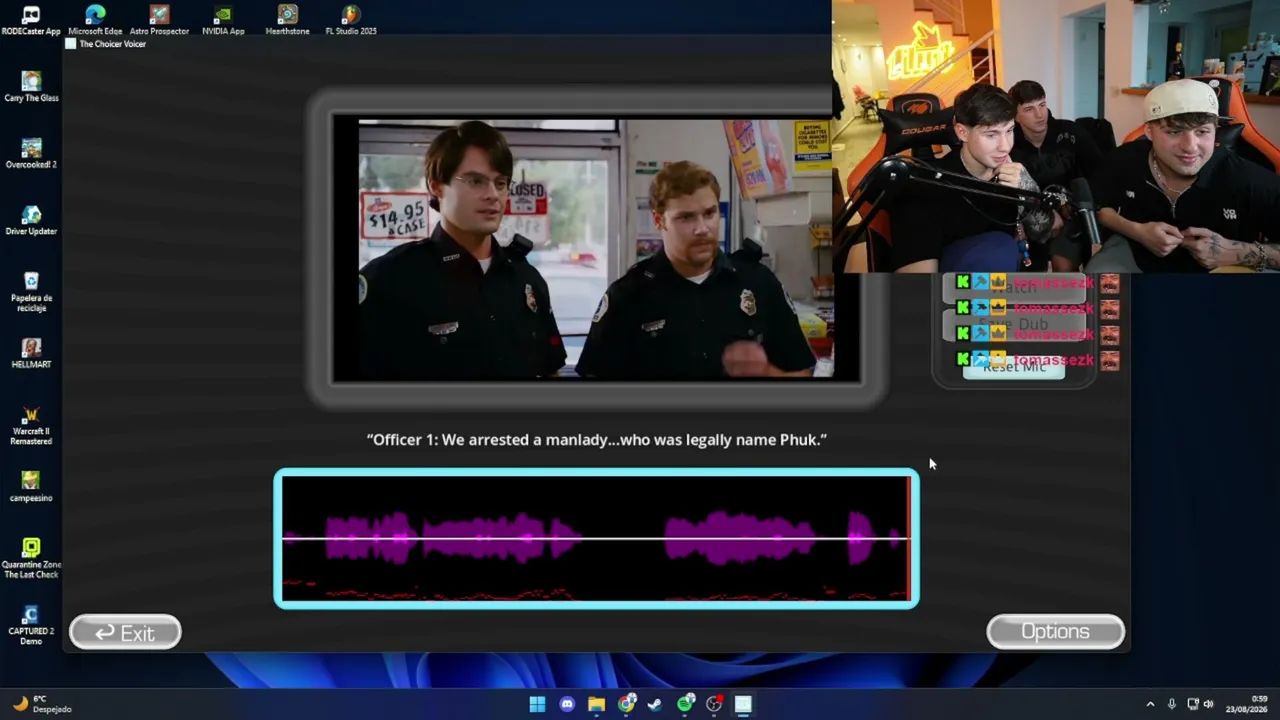Screen dimensions: 1280x720
Task: Click the microphone icon in system tray
Action: click(x=1172, y=704)
